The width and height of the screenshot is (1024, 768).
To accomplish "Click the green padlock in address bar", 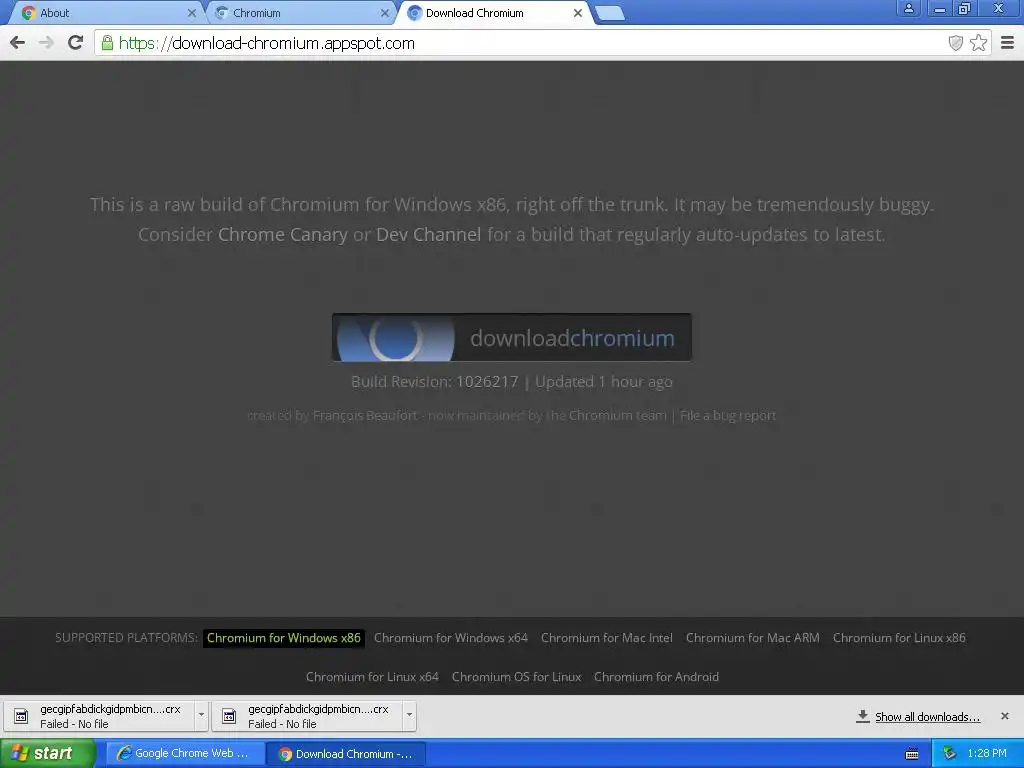I will coord(107,43).
